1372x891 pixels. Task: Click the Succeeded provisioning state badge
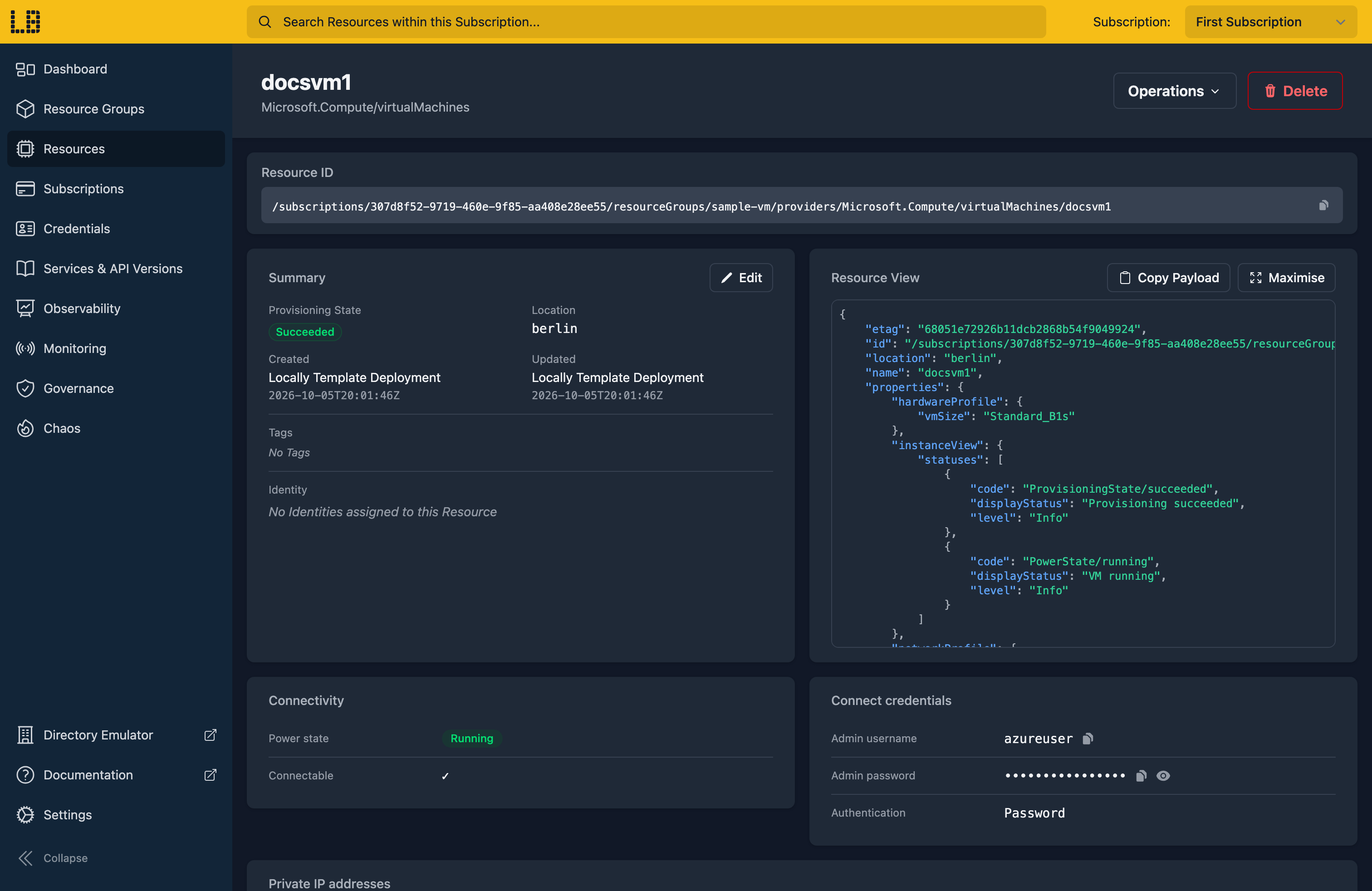coord(305,332)
